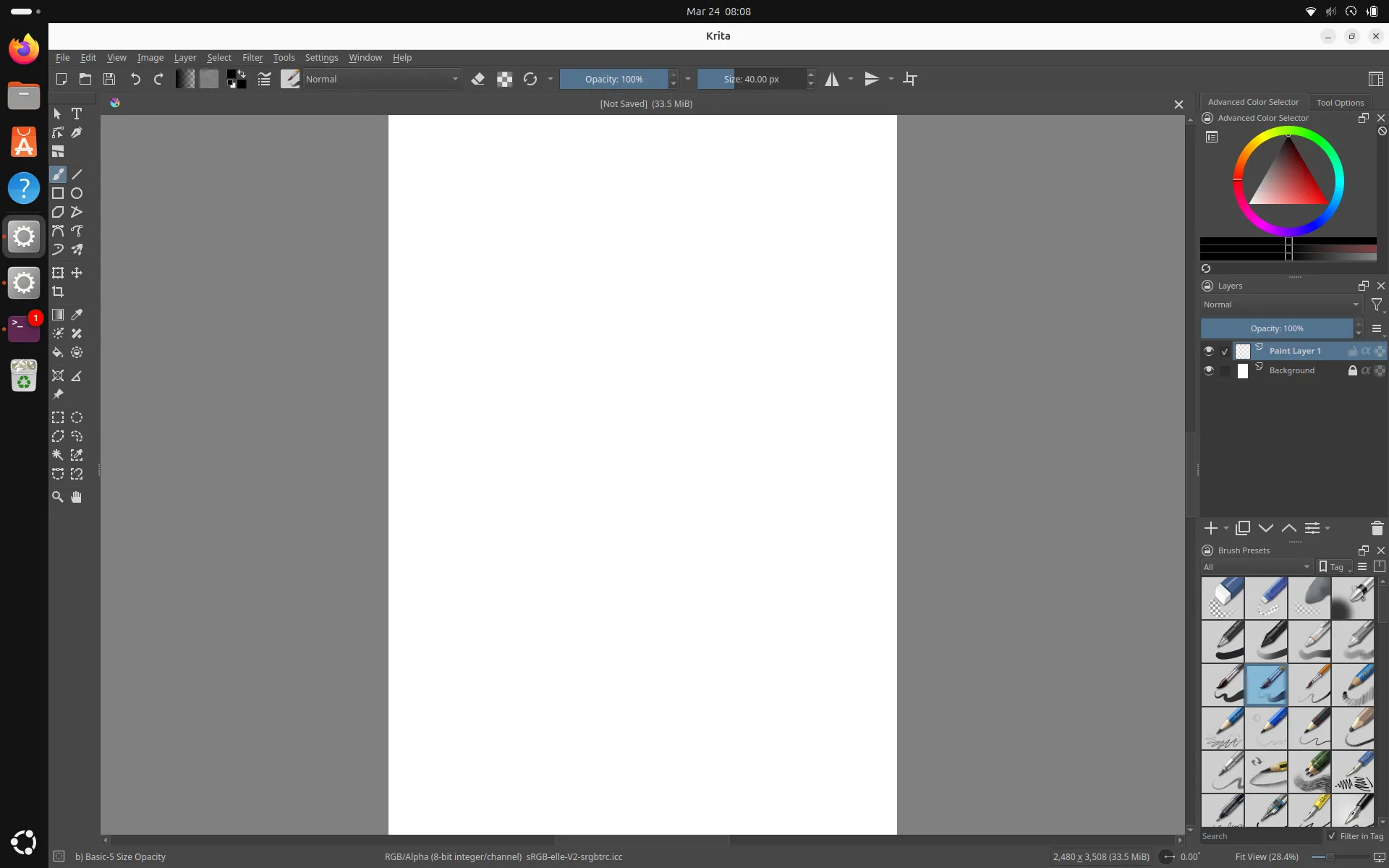Select the Crop tool in toolbox
This screenshot has height=868, width=1389.
coord(58,292)
